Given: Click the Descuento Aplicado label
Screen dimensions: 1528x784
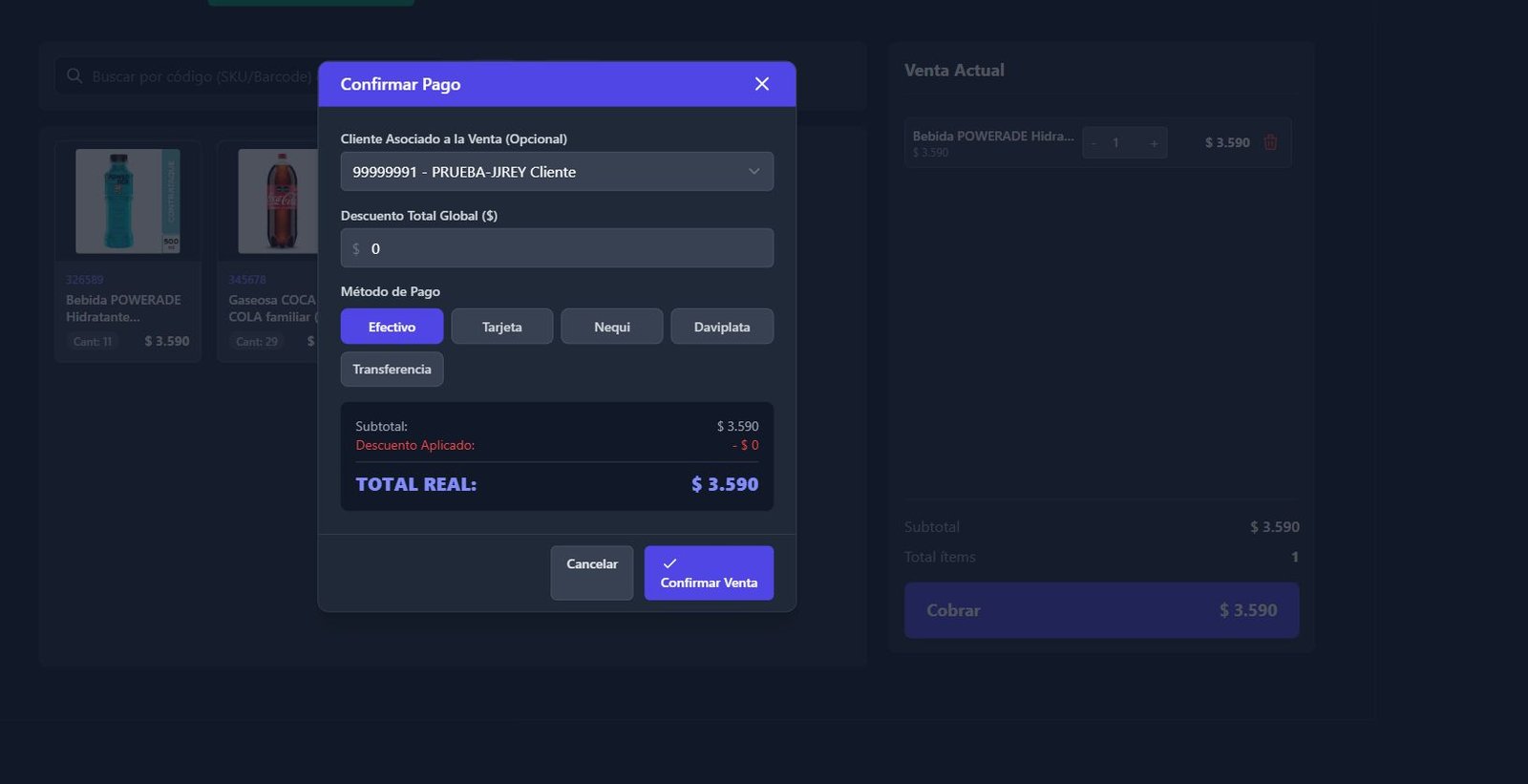Looking at the screenshot, I should (x=414, y=445).
